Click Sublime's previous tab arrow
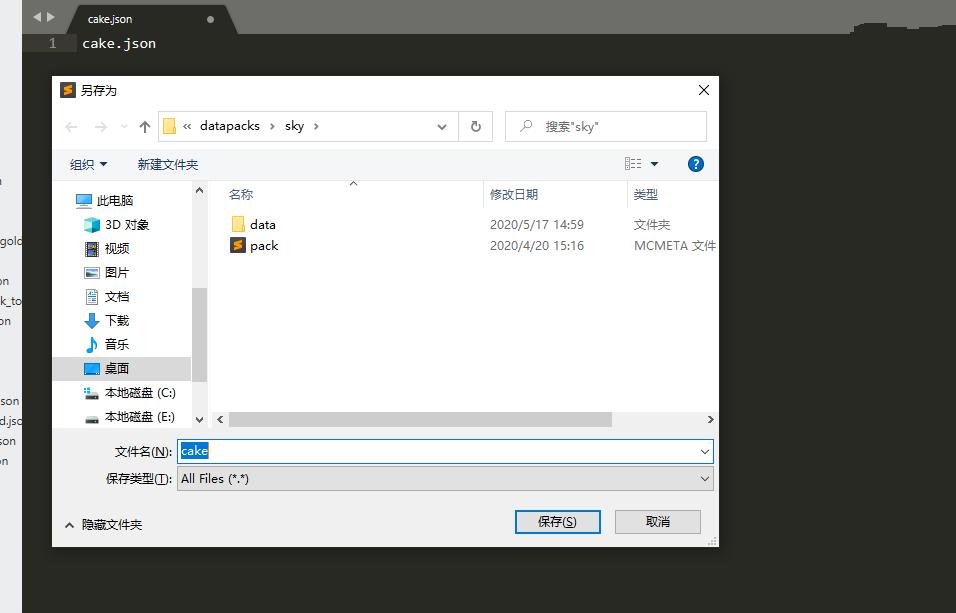The width and height of the screenshot is (956, 613). [37, 17]
